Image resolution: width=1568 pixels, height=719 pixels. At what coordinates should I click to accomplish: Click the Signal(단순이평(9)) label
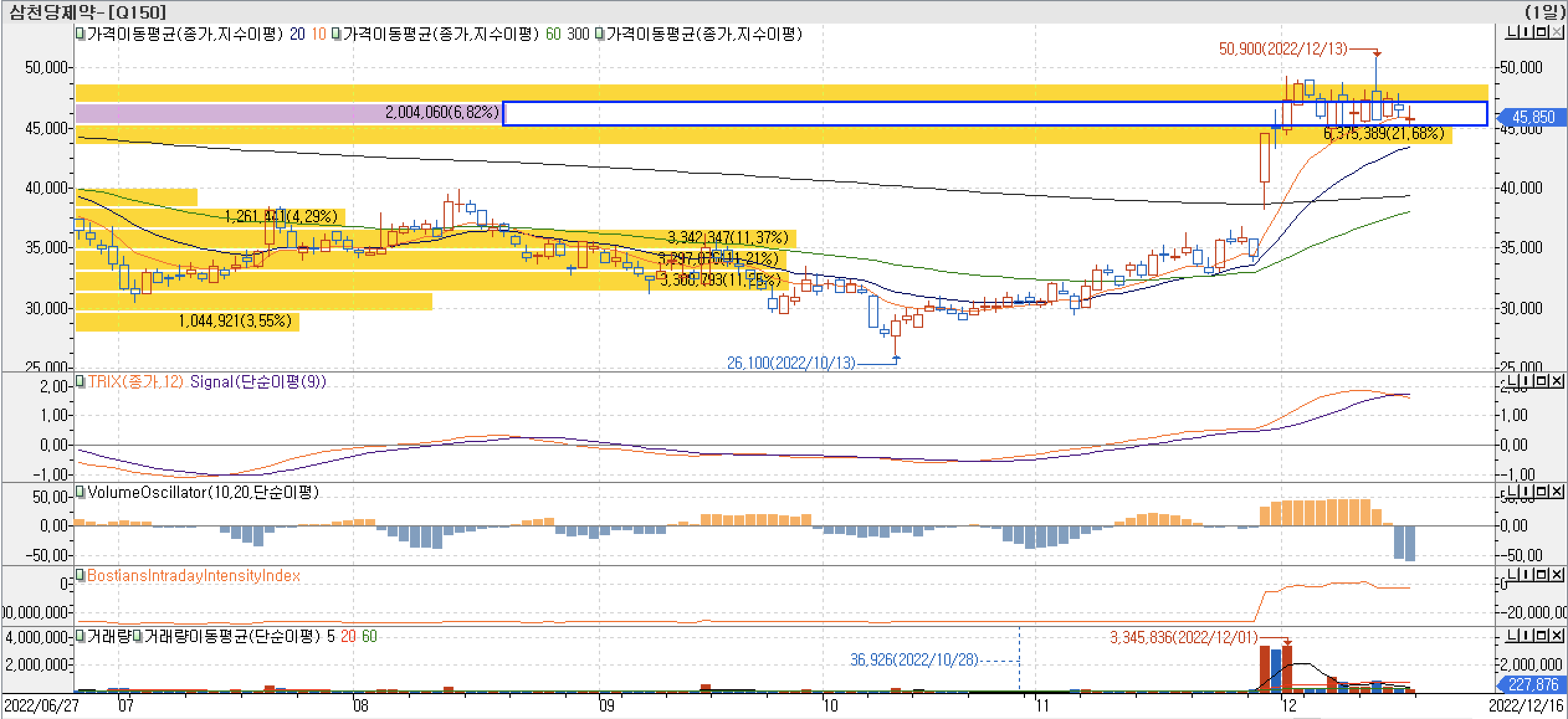pyautogui.click(x=258, y=381)
